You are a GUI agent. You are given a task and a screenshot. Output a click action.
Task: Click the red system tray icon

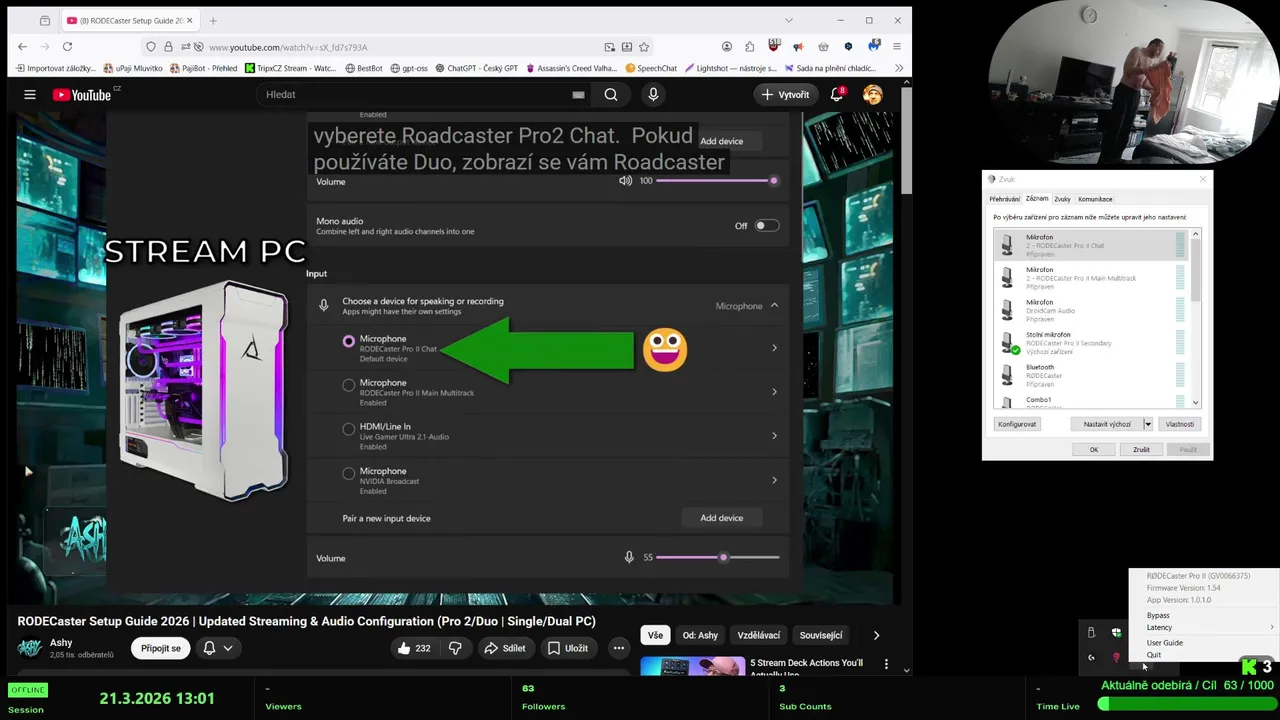point(1116,657)
